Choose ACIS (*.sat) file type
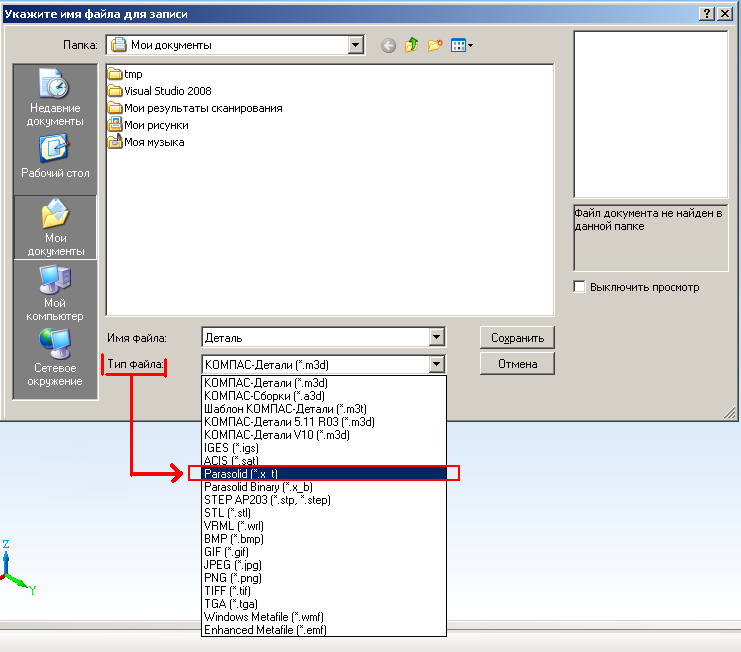 (324, 460)
